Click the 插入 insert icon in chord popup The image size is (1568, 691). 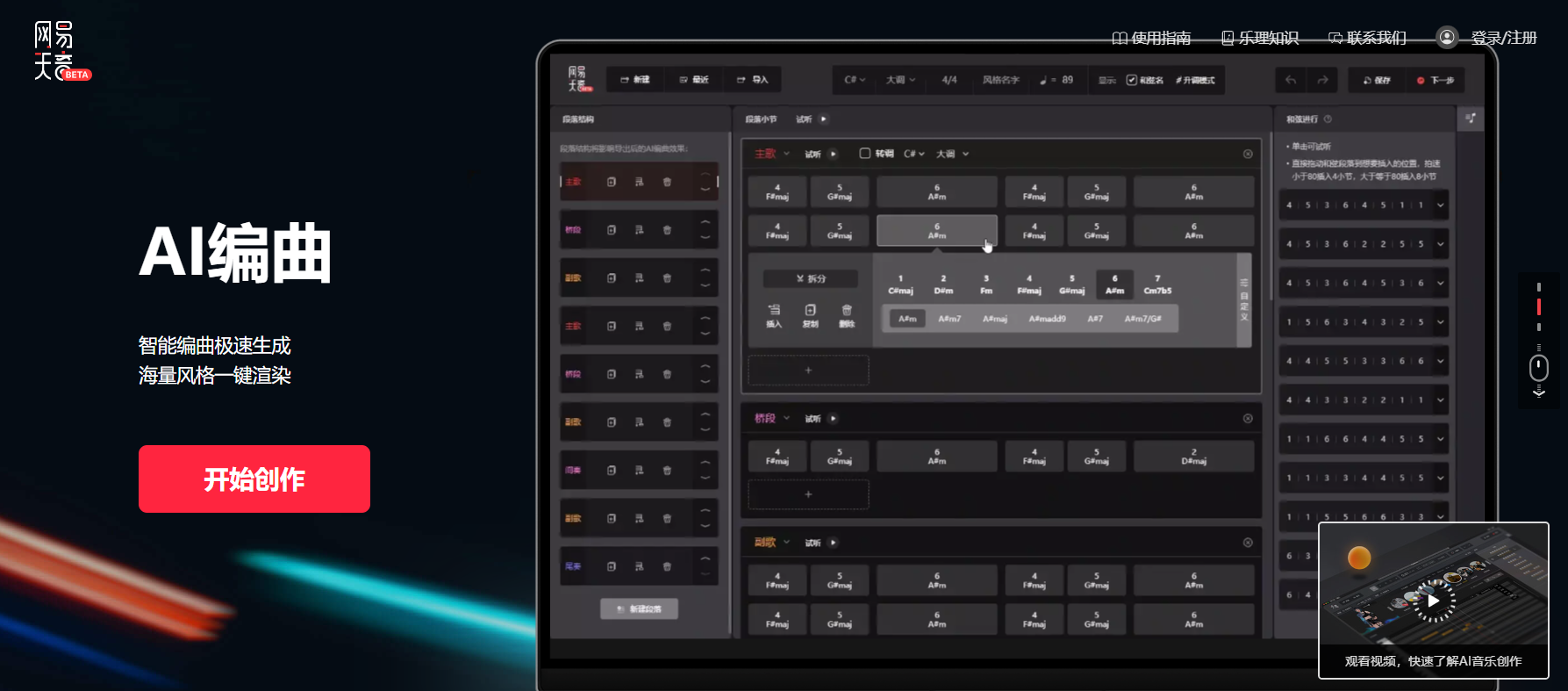(x=774, y=316)
